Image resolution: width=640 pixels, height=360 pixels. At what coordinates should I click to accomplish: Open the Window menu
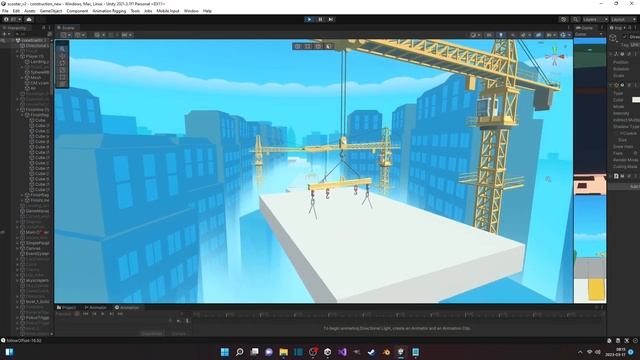click(191, 11)
